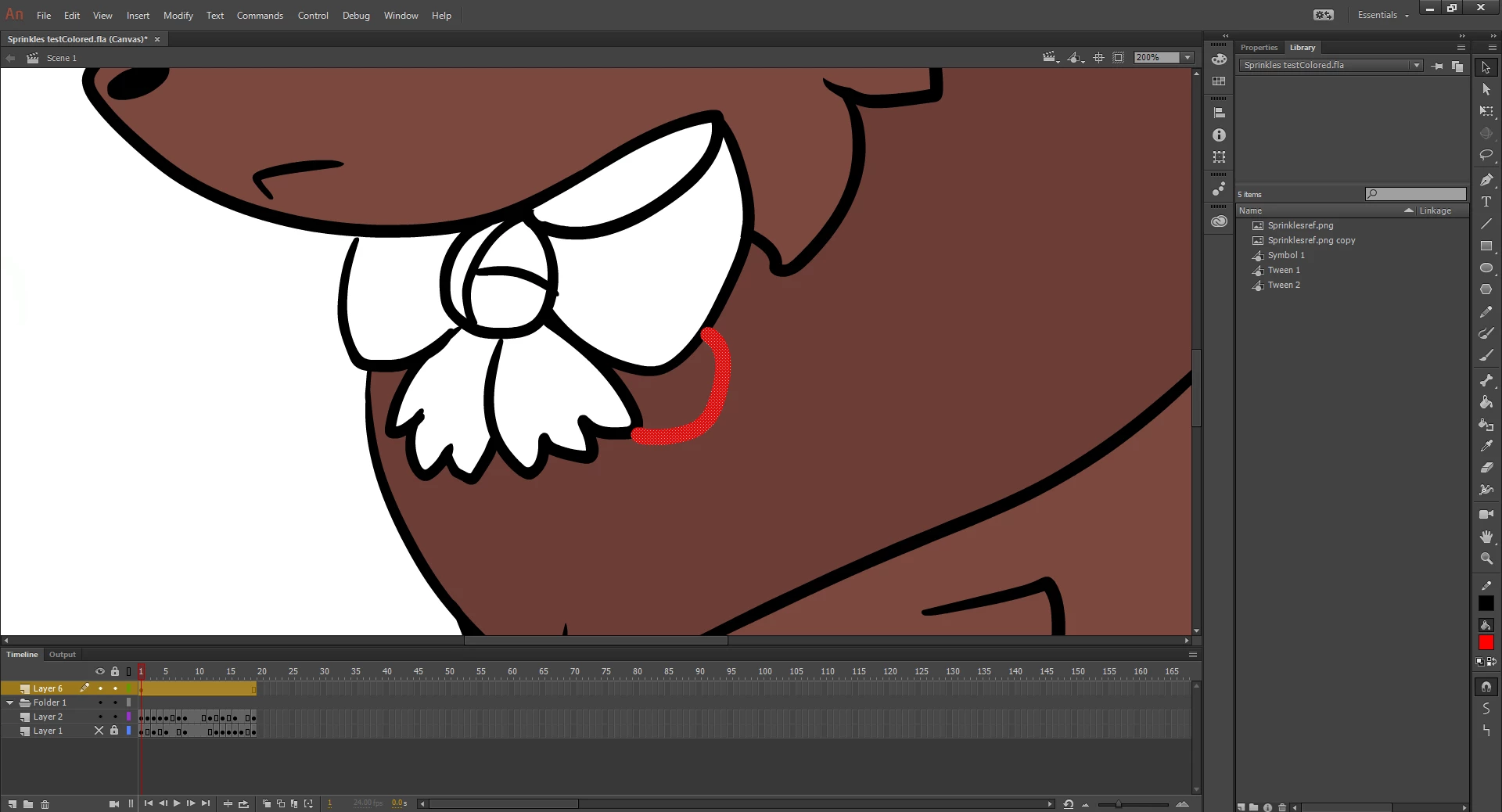Toggle Layer 2 purple outline swatch

pyautogui.click(x=129, y=717)
